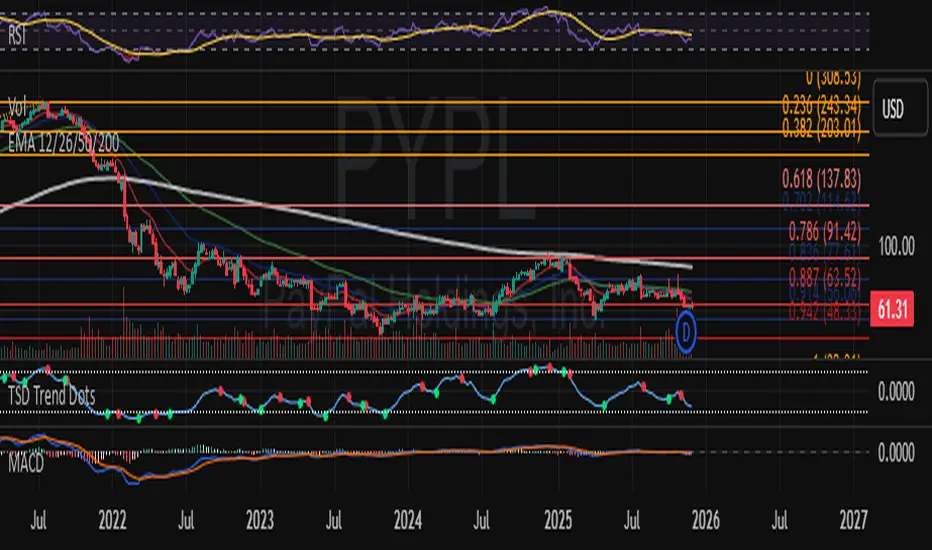Select the Vol indicator label
The image size is (932, 550).
click(x=17, y=108)
